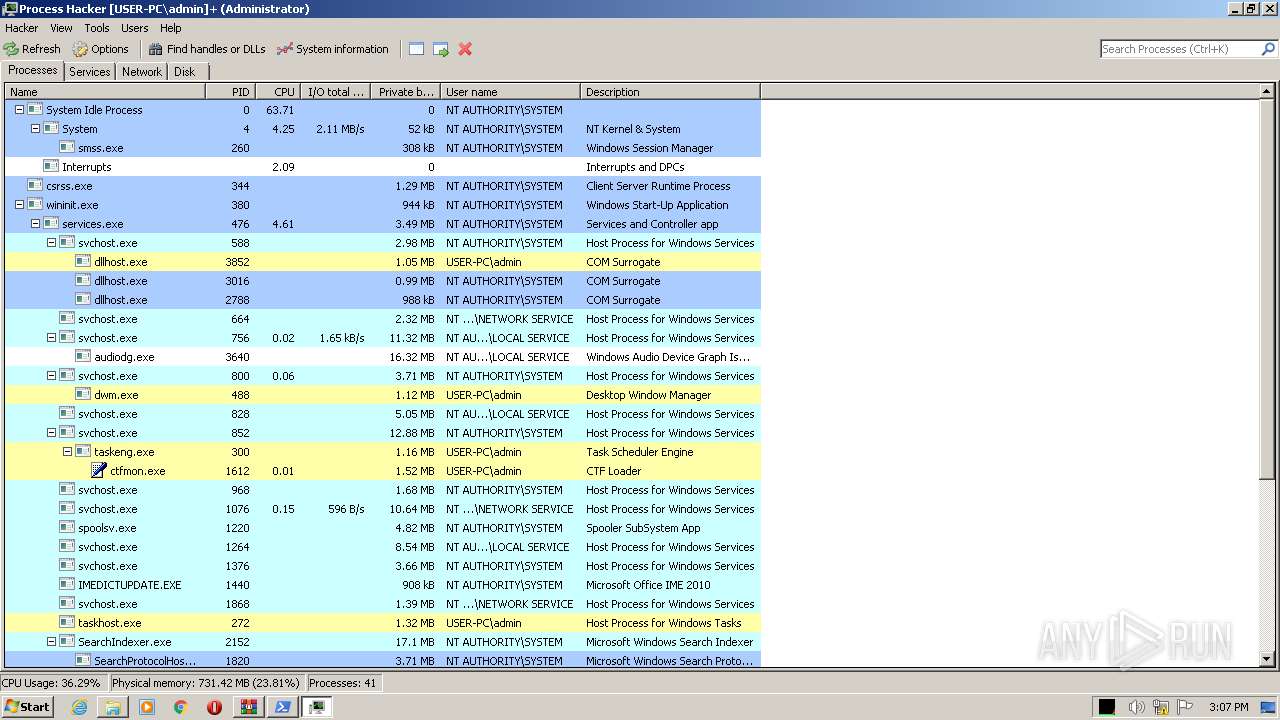Image resolution: width=1280 pixels, height=720 pixels.
Task: Click the spoolsv.exe process icon
Action: pos(67,528)
